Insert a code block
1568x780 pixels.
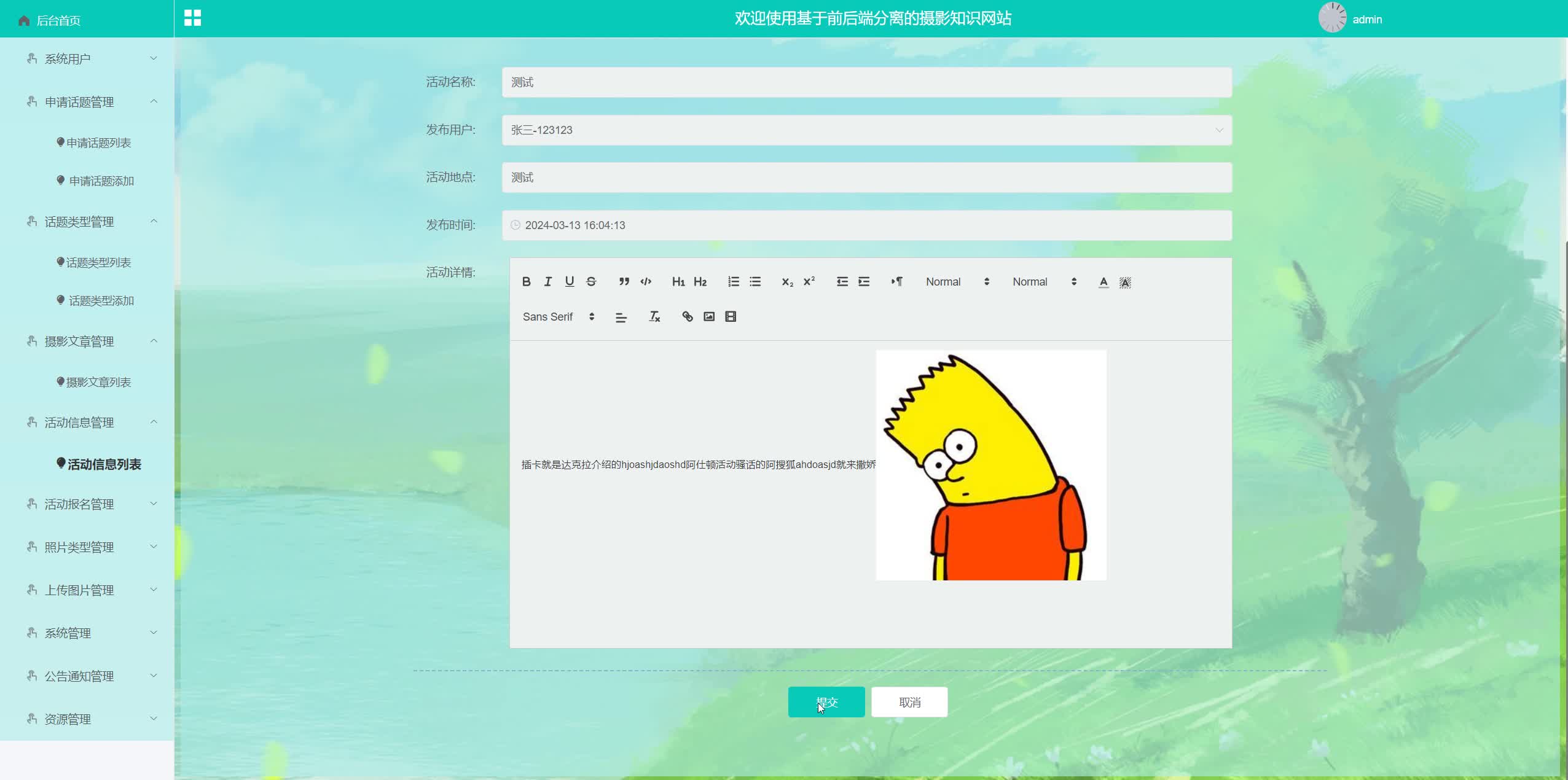(x=646, y=282)
